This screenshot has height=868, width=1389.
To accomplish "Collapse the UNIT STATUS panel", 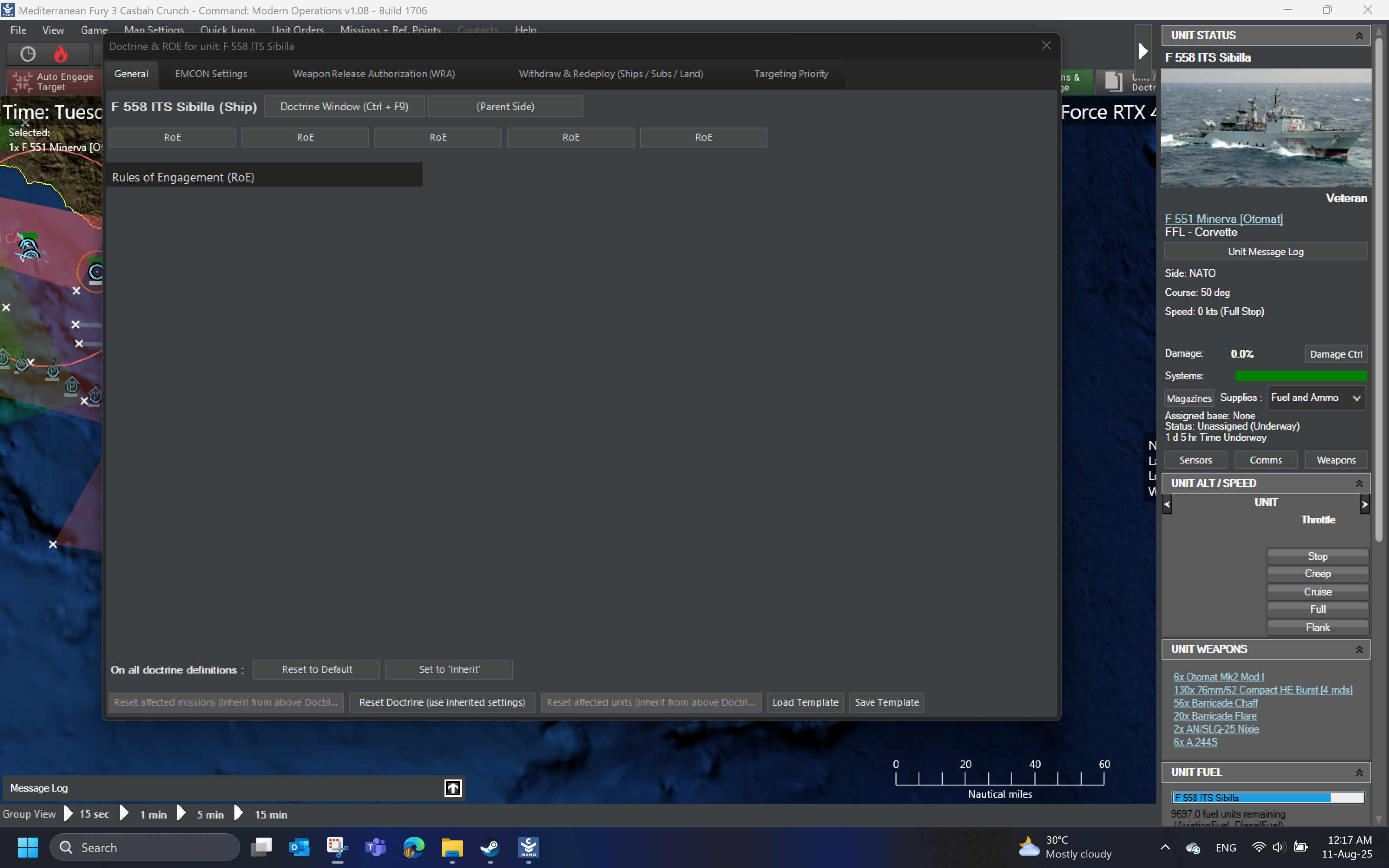I will coord(1359,35).
